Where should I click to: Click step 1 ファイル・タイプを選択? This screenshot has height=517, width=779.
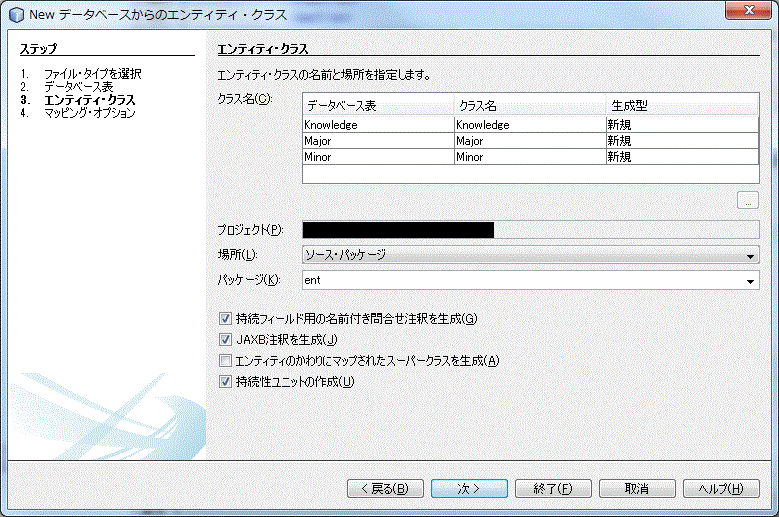pyautogui.click(x=92, y=74)
